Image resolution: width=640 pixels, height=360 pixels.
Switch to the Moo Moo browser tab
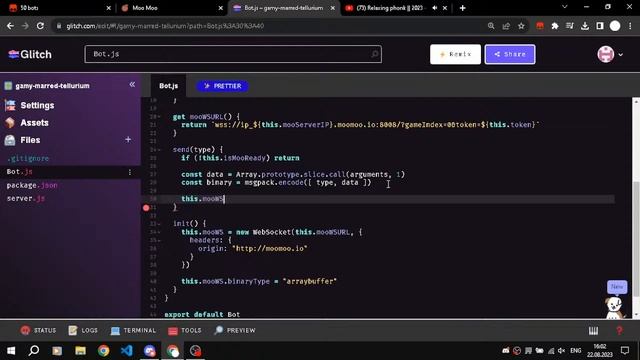point(171,8)
